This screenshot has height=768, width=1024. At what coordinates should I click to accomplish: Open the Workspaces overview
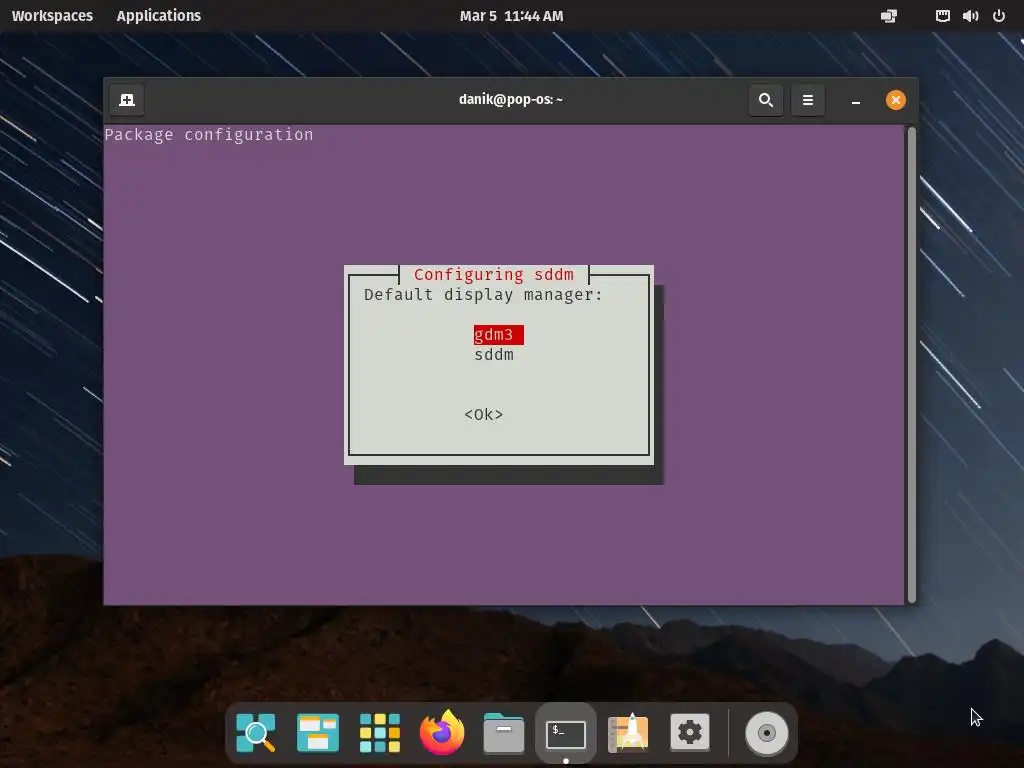coord(52,16)
